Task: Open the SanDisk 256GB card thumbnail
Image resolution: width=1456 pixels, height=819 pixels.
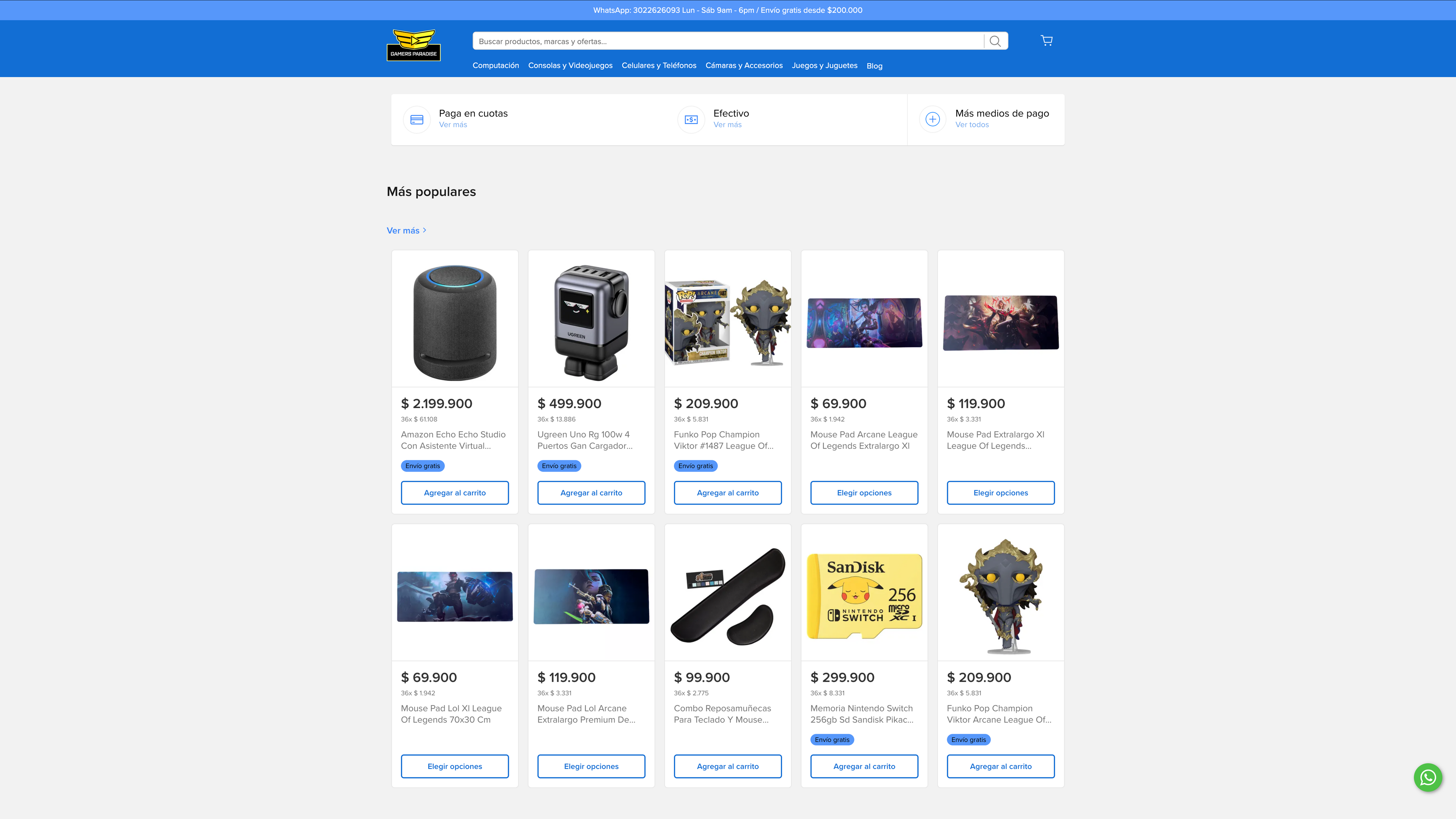Action: tap(864, 595)
